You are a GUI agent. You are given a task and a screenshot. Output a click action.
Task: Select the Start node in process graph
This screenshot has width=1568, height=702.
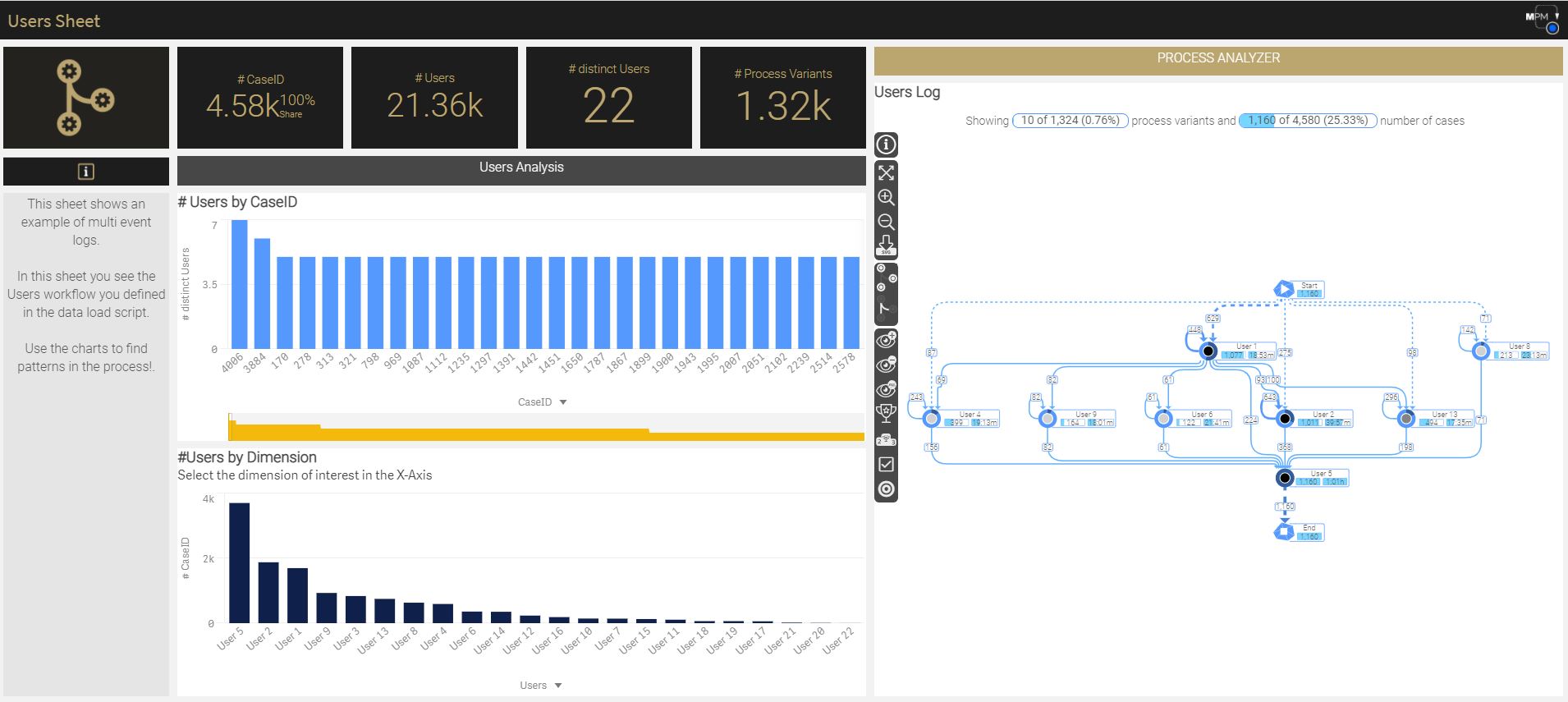pos(1298,289)
